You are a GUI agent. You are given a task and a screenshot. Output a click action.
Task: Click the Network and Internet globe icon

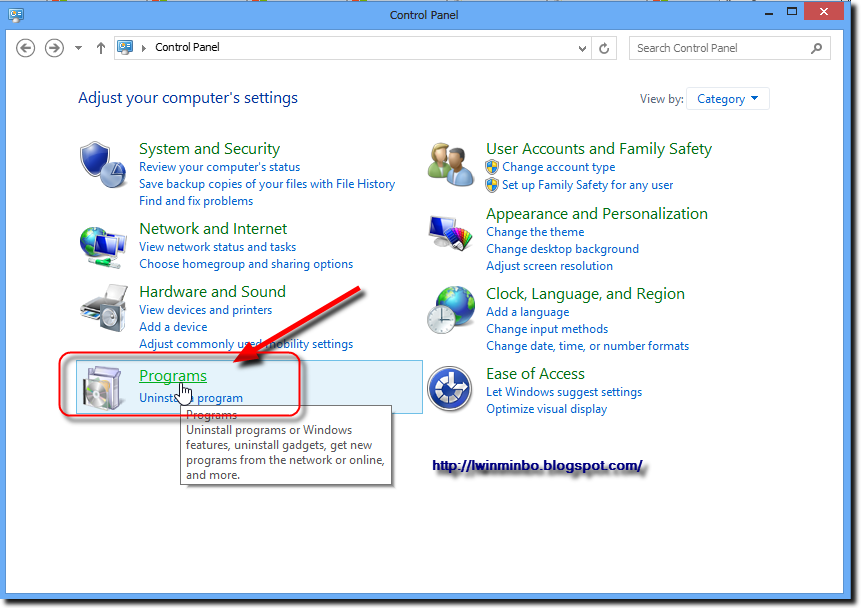tap(102, 247)
